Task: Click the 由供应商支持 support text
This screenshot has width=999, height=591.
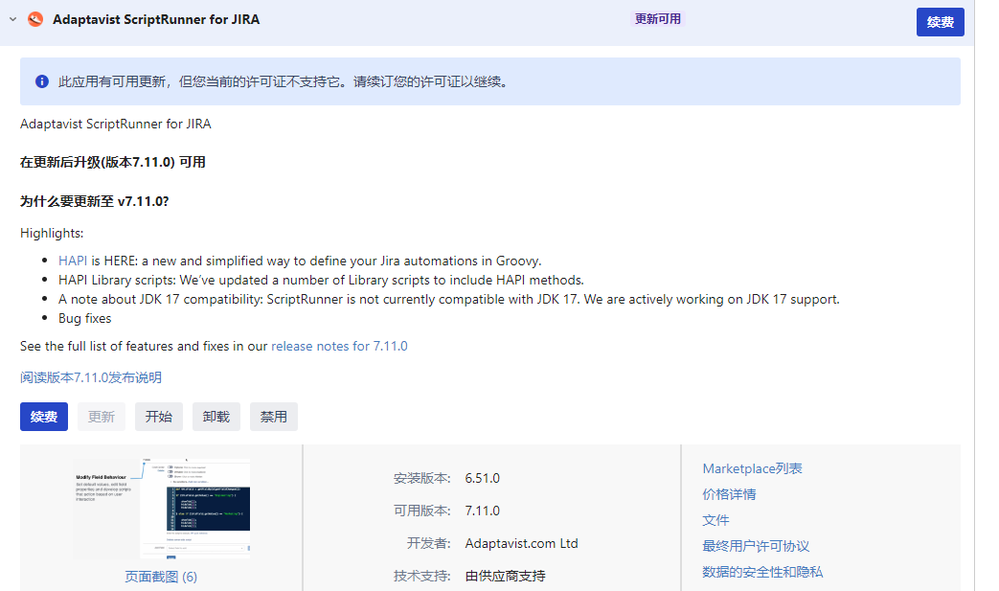Action: click(x=505, y=576)
